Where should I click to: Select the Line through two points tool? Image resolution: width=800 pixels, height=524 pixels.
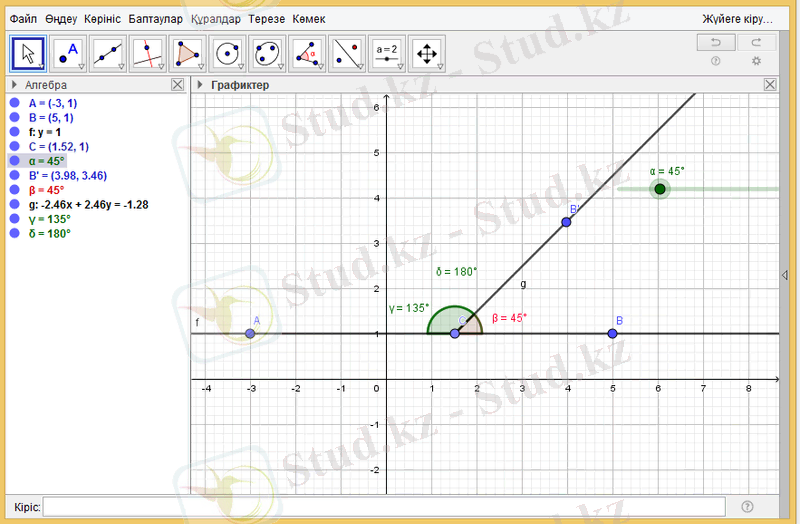pos(108,54)
